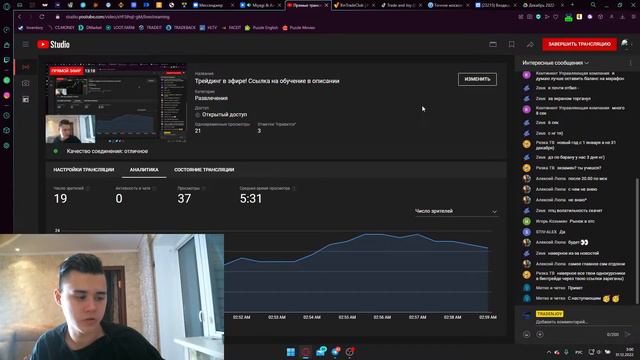
Task: Open the channel account avatar
Action: (x=626, y=44)
